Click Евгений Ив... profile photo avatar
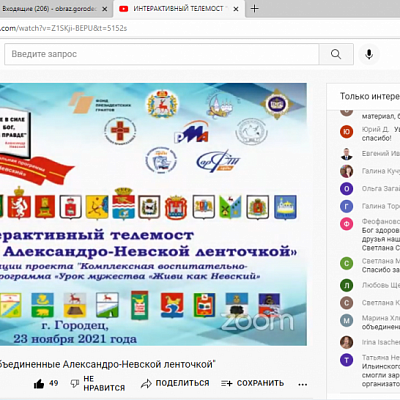The width and height of the screenshot is (400, 400). pos(346,154)
